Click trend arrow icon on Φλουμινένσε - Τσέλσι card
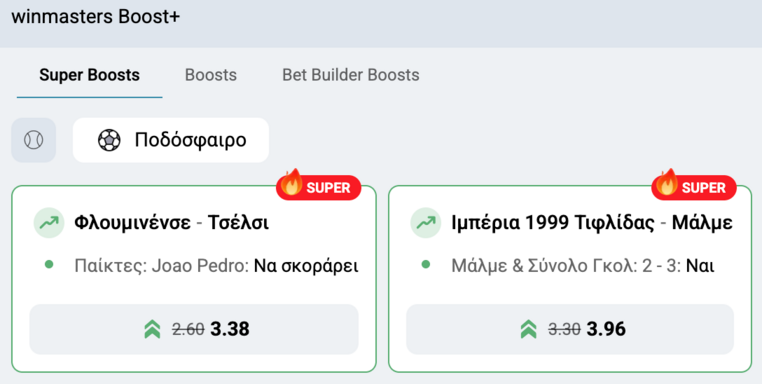762x384 pixels. (49, 223)
